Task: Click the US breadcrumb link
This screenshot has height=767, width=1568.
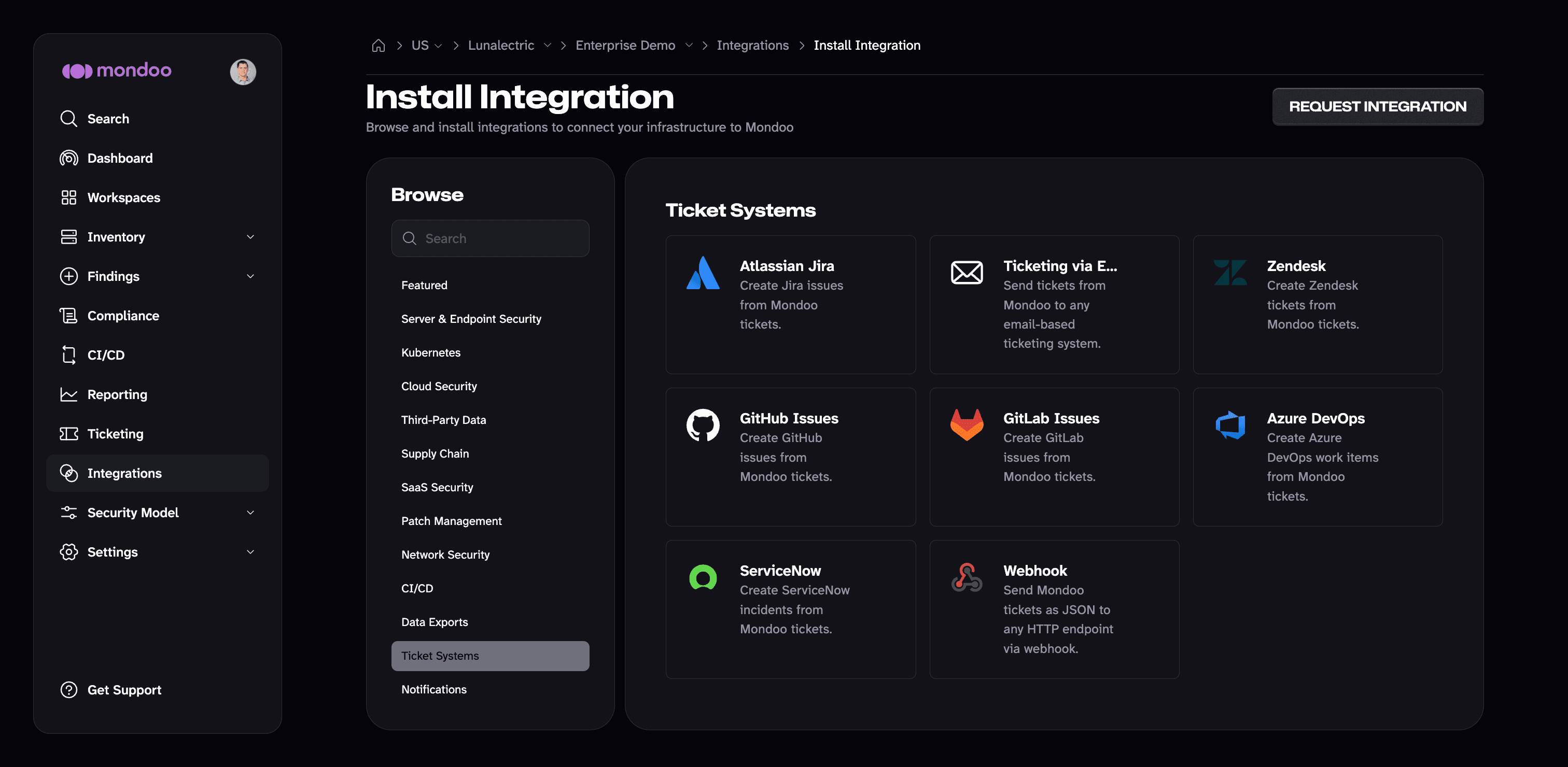Action: 419,46
